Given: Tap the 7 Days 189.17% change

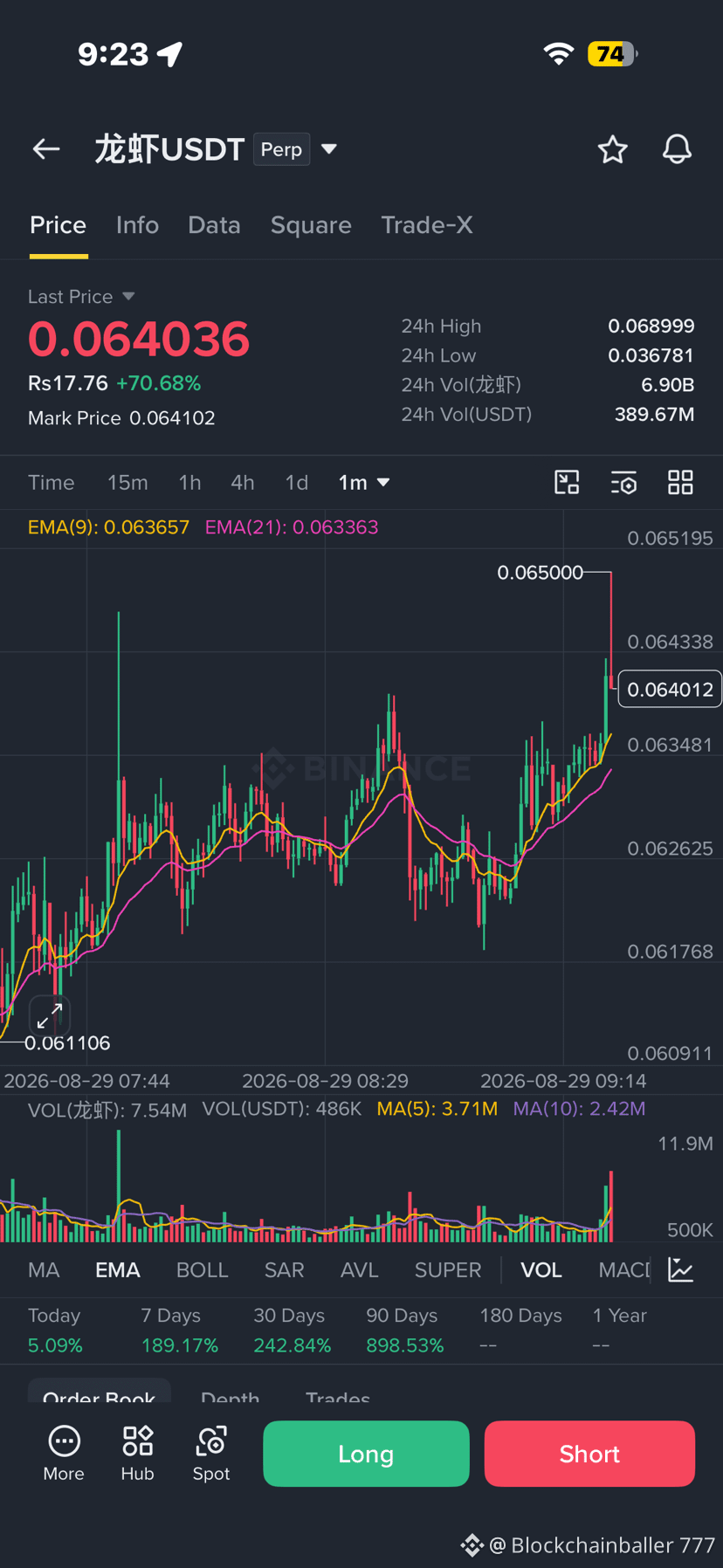Looking at the screenshot, I should (179, 1345).
